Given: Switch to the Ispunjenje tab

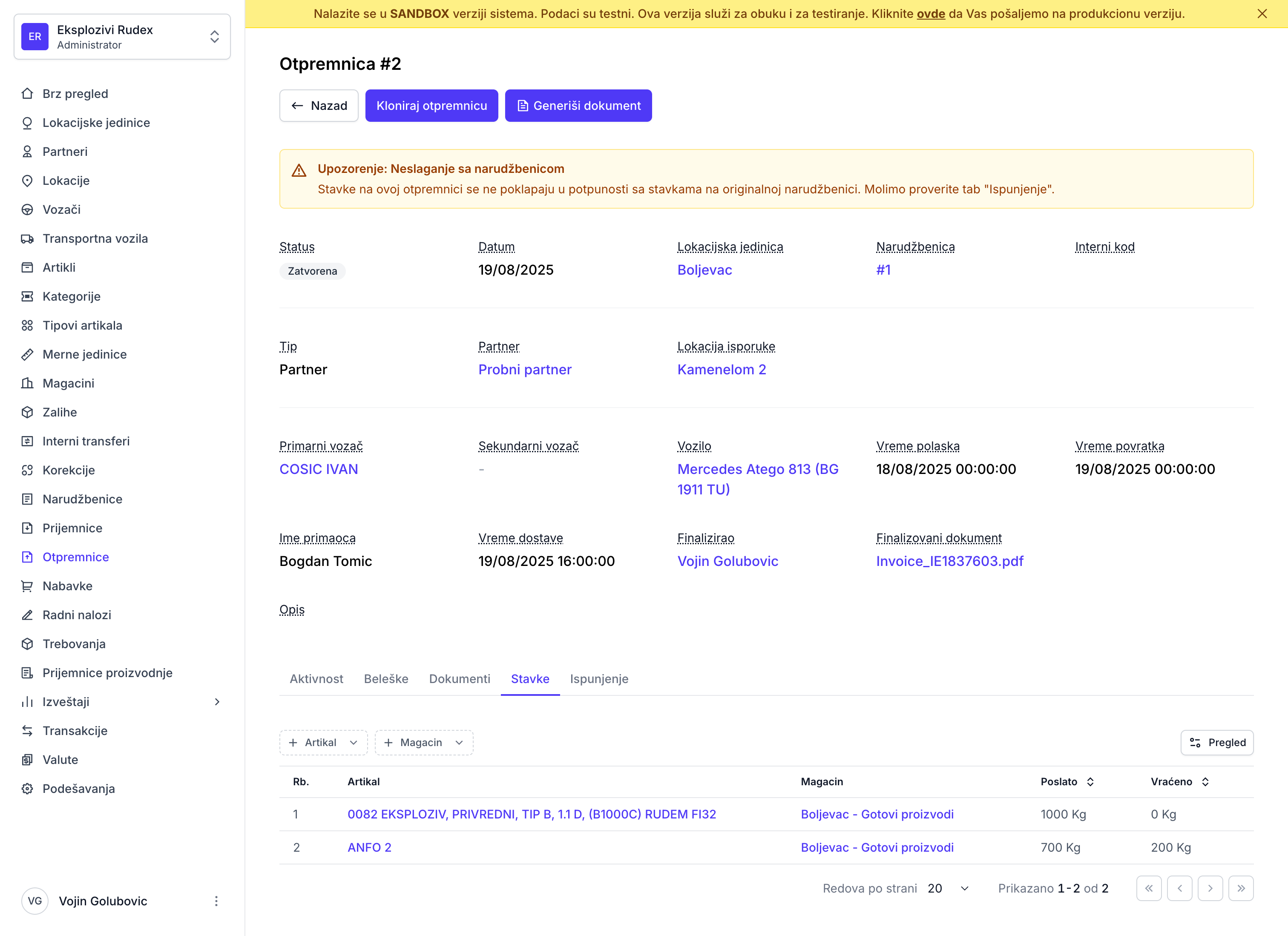Looking at the screenshot, I should tap(598, 679).
